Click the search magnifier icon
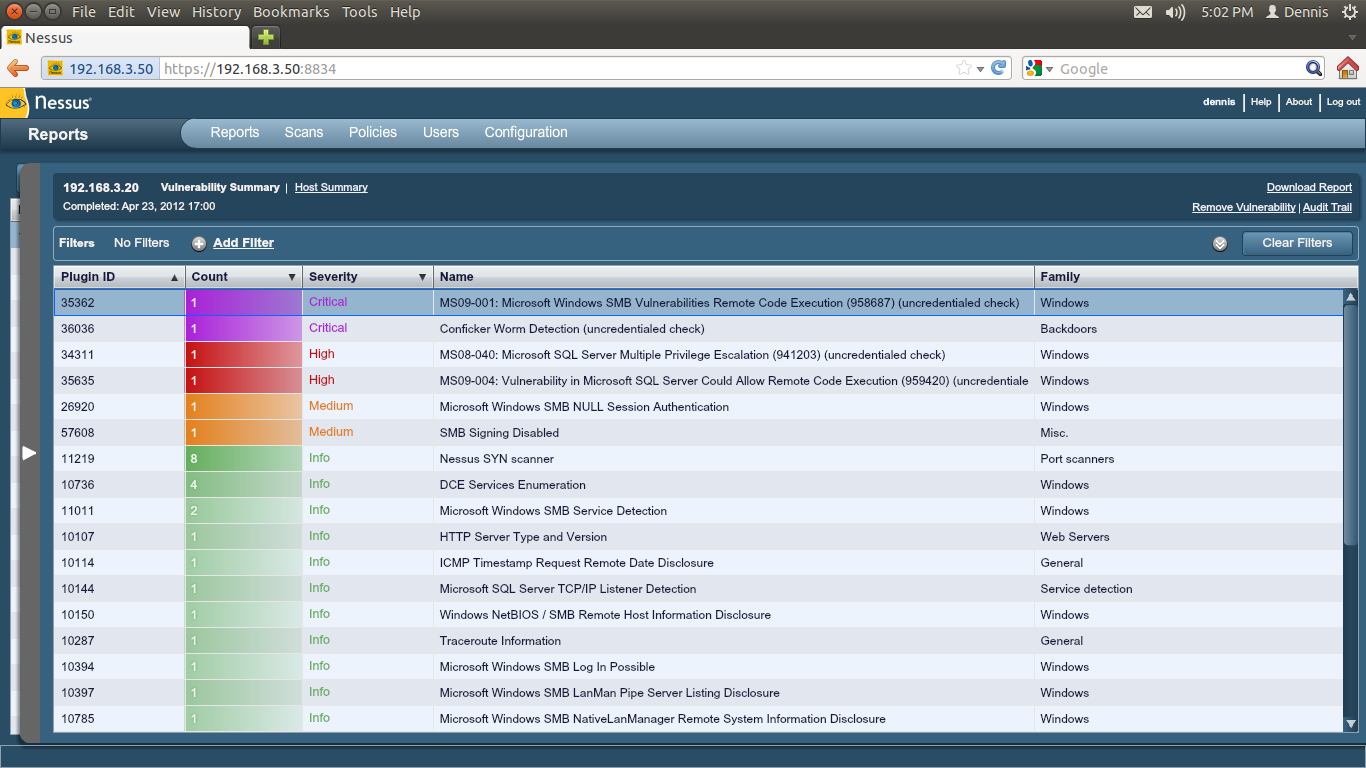1366x768 pixels. tap(1315, 68)
